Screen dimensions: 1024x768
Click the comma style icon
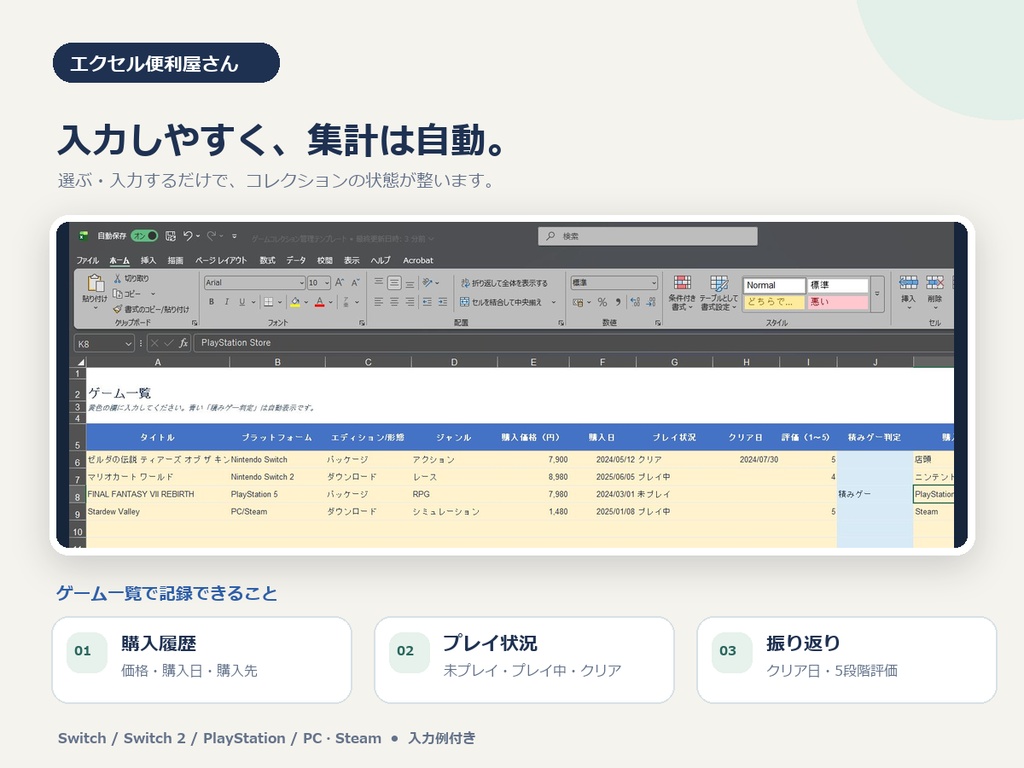(618, 302)
